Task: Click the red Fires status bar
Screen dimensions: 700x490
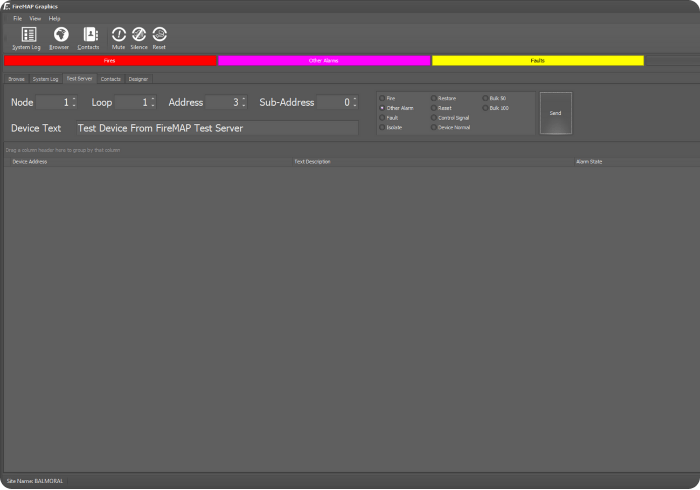Action: [110, 61]
